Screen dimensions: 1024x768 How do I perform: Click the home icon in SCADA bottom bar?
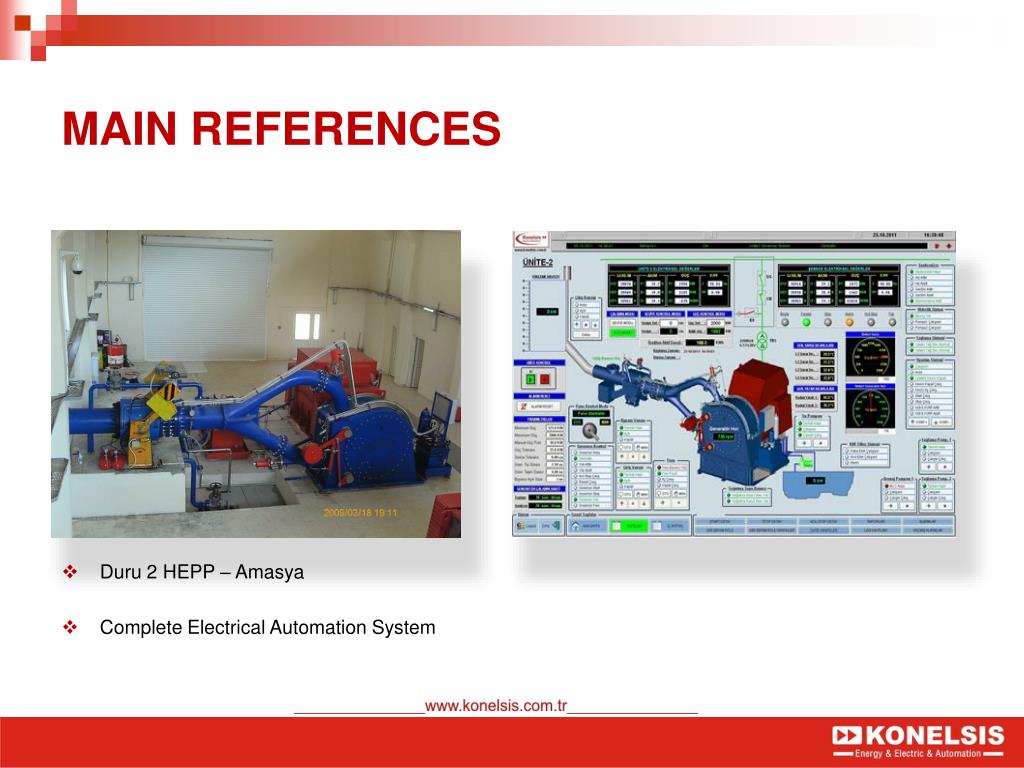(x=575, y=526)
